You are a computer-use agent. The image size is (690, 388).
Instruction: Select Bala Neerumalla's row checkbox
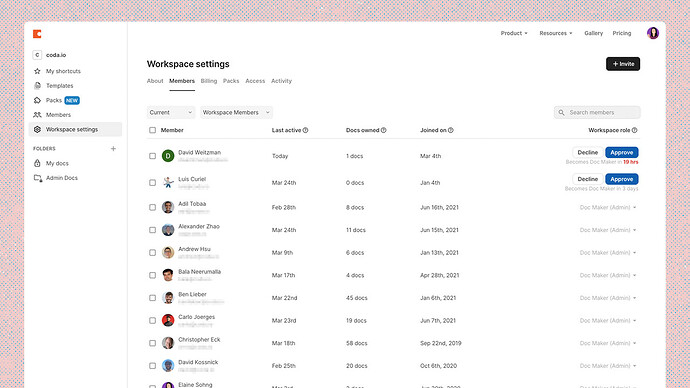click(x=152, y=275)
